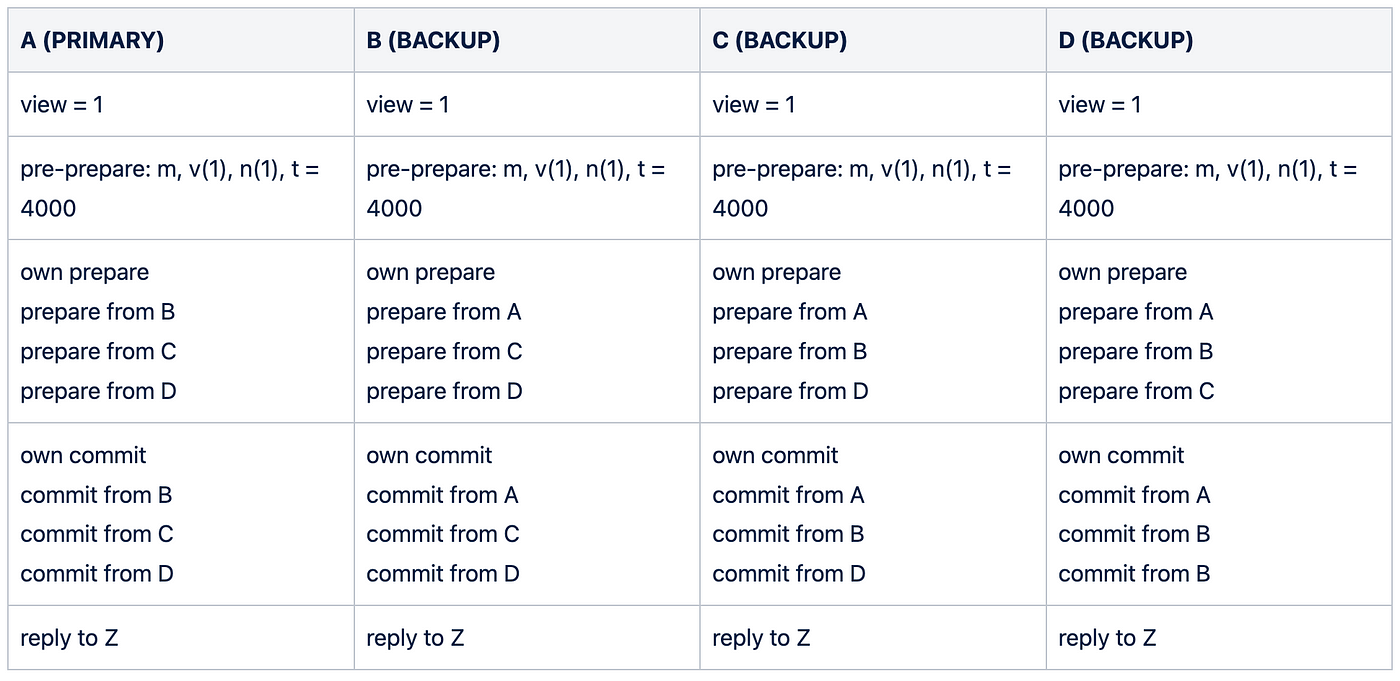Click 'view = 1' under A (PRIMARY)
The width and height of the screenshot is (1400, 681).
coord(62,105)
